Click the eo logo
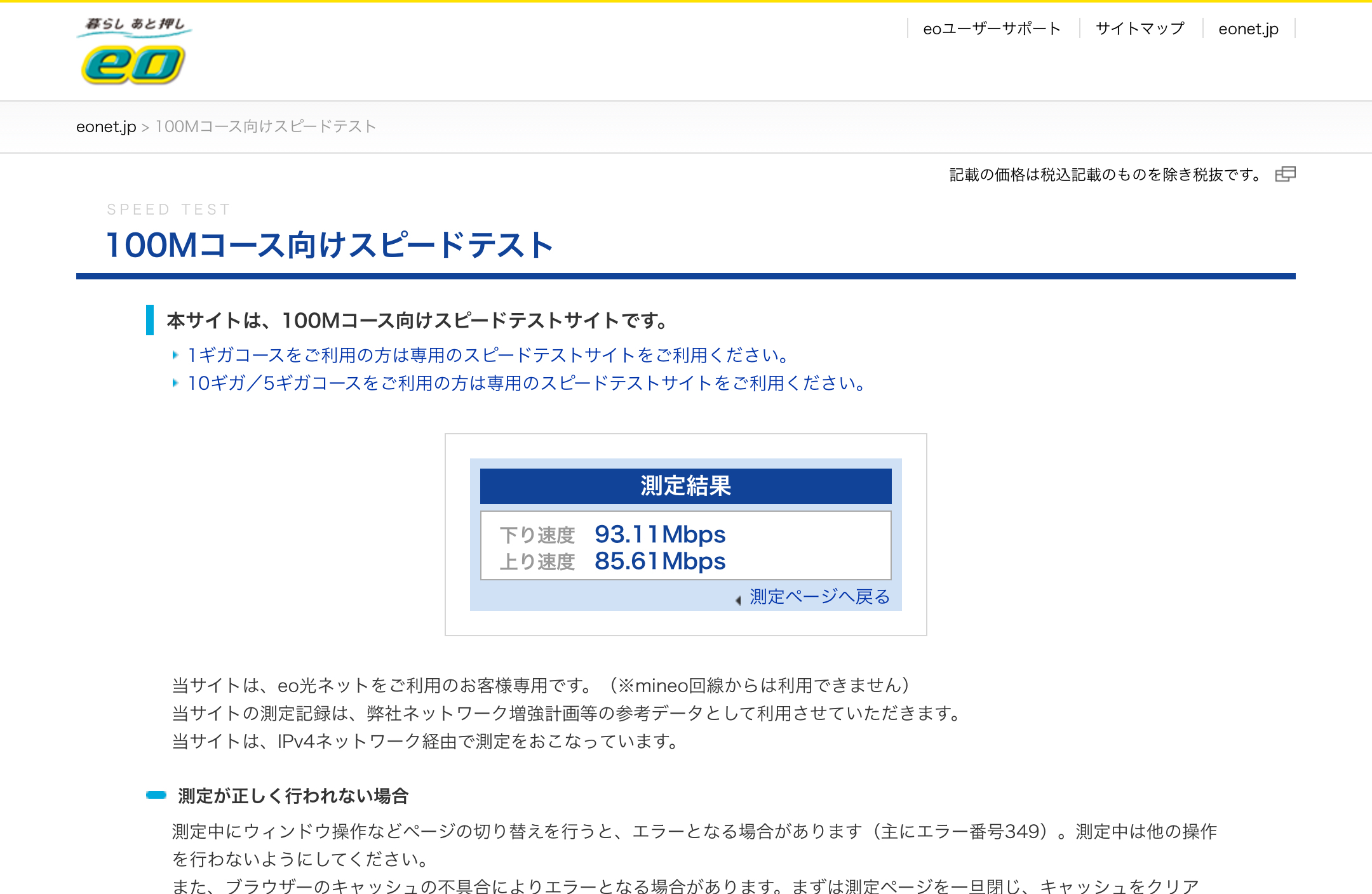The width and height of the screenshot is (1372, 894). click(x=133, y=65)
